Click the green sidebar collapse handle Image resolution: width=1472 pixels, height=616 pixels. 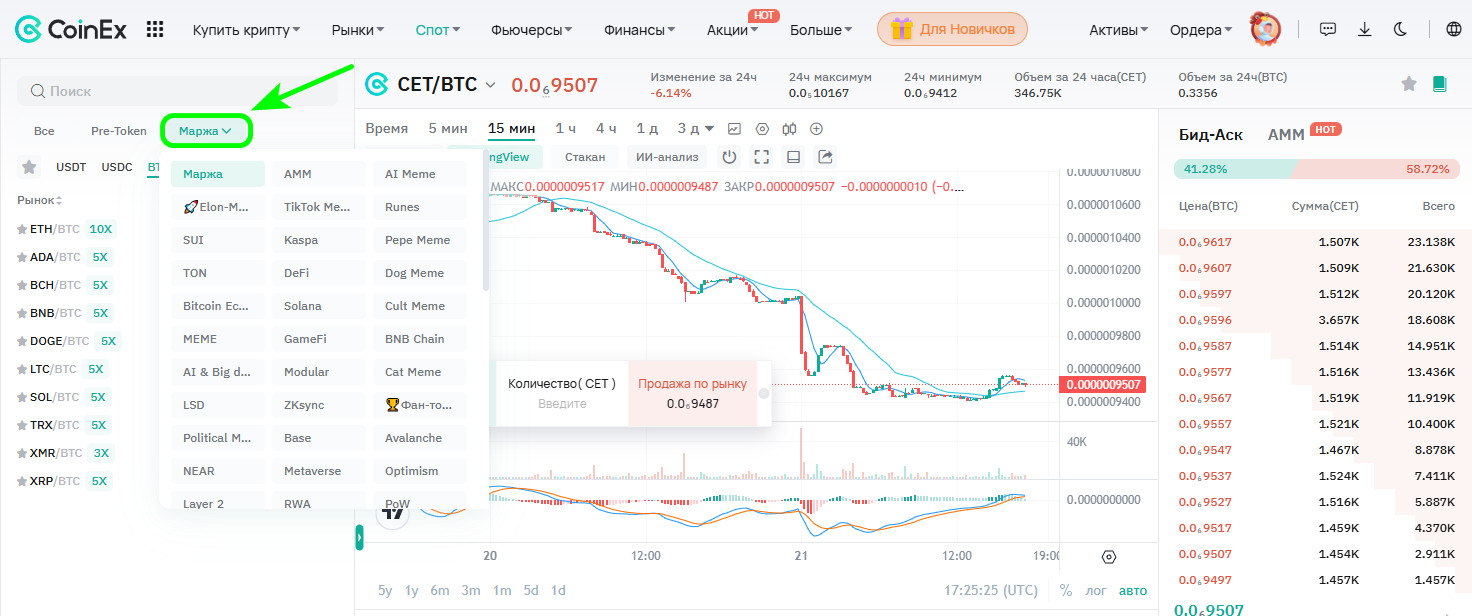pos(359,539)
